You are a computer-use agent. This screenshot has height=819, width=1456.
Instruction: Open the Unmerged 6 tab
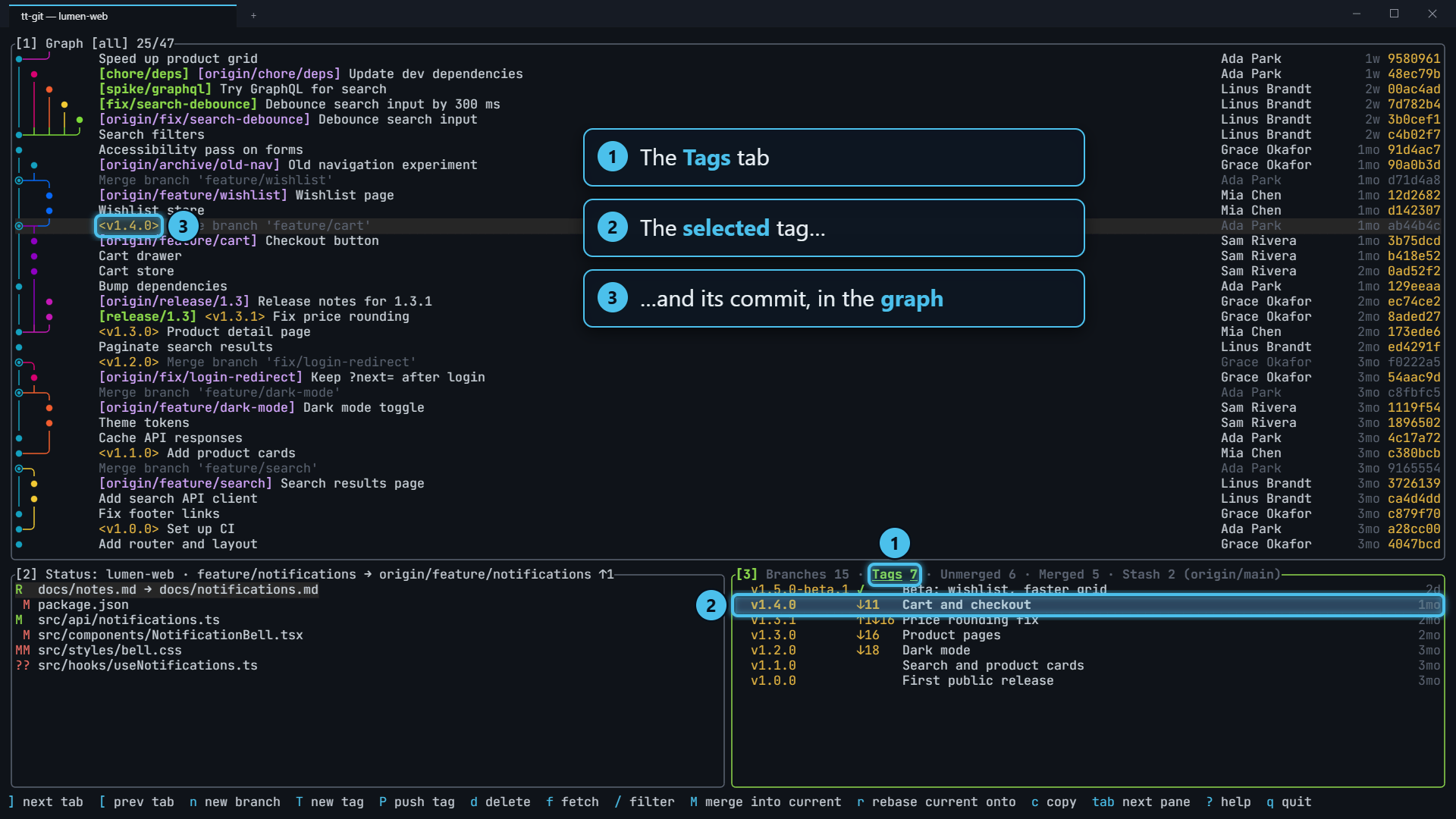click(x=977, y=575)
